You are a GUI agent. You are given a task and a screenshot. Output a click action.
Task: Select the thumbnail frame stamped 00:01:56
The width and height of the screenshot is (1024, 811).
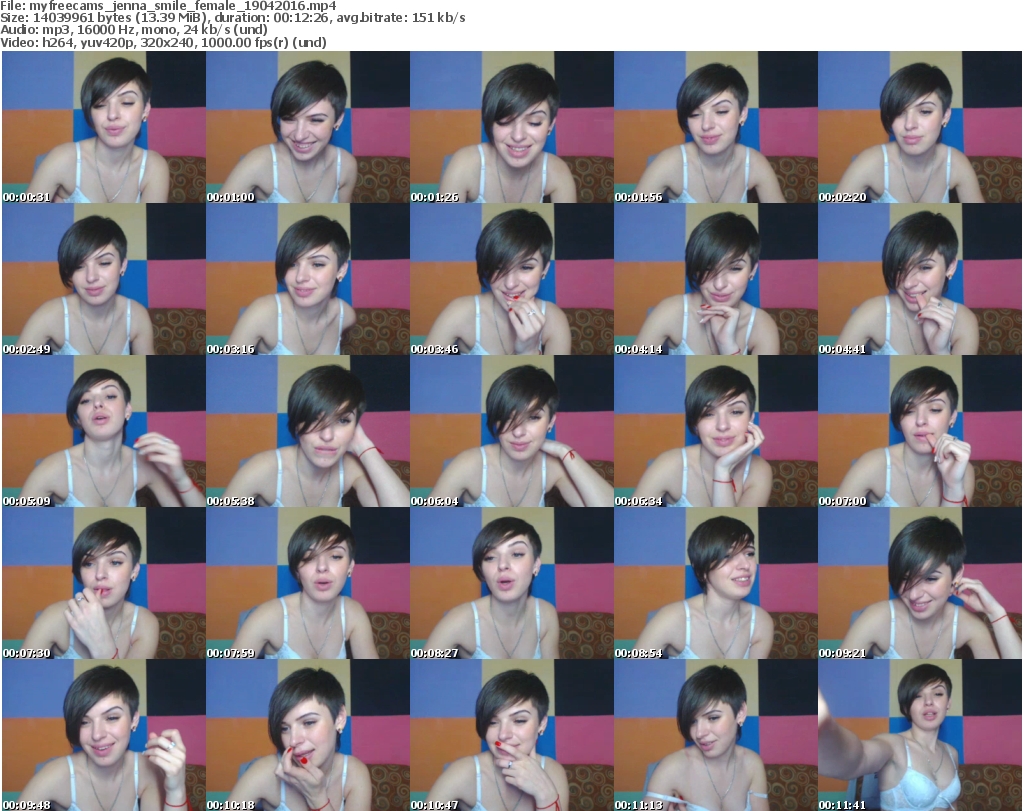tap(716, 127)
